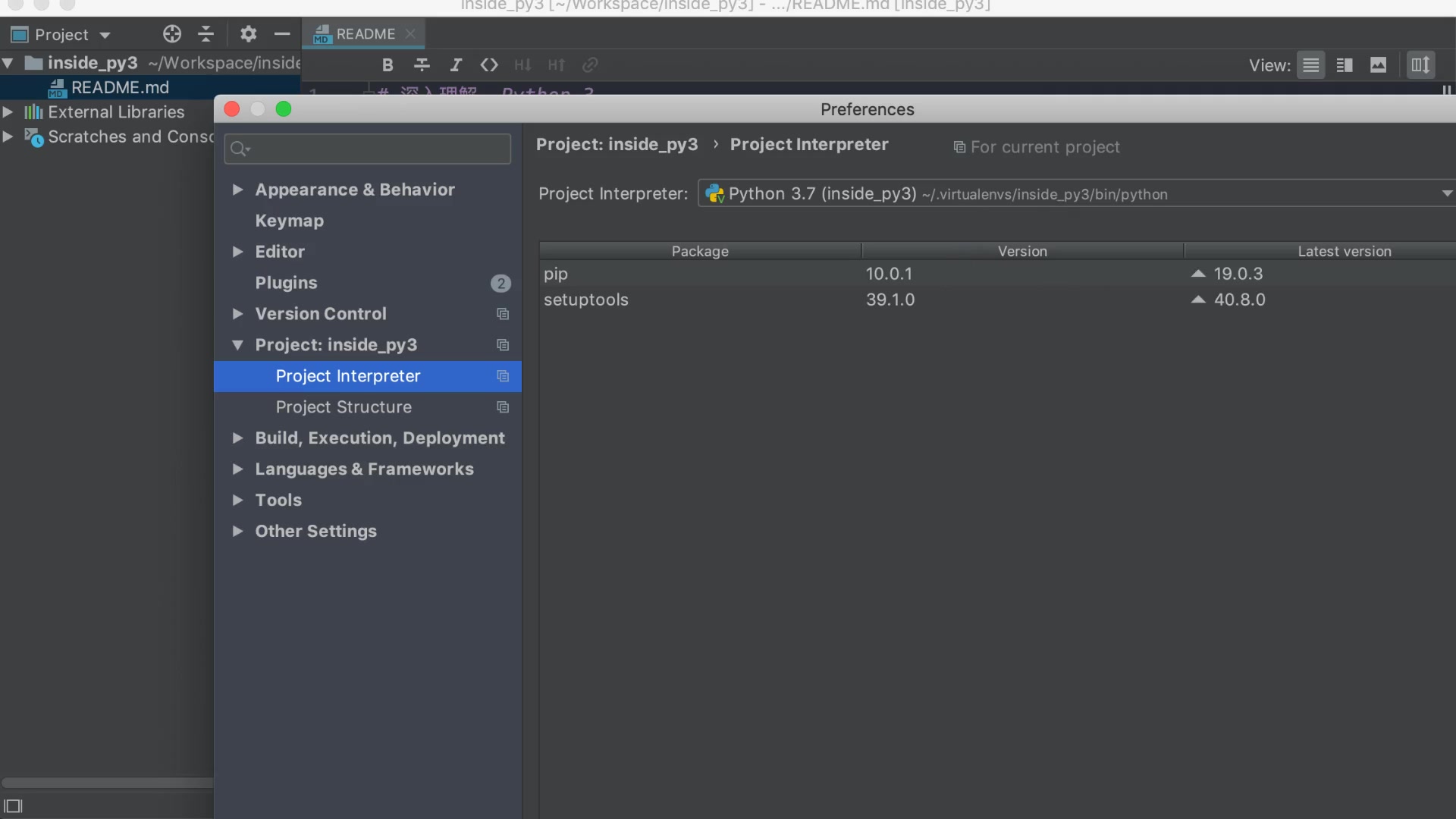
Task: Click setuptools latest version 40.8.0
Action: (1239, 300)
